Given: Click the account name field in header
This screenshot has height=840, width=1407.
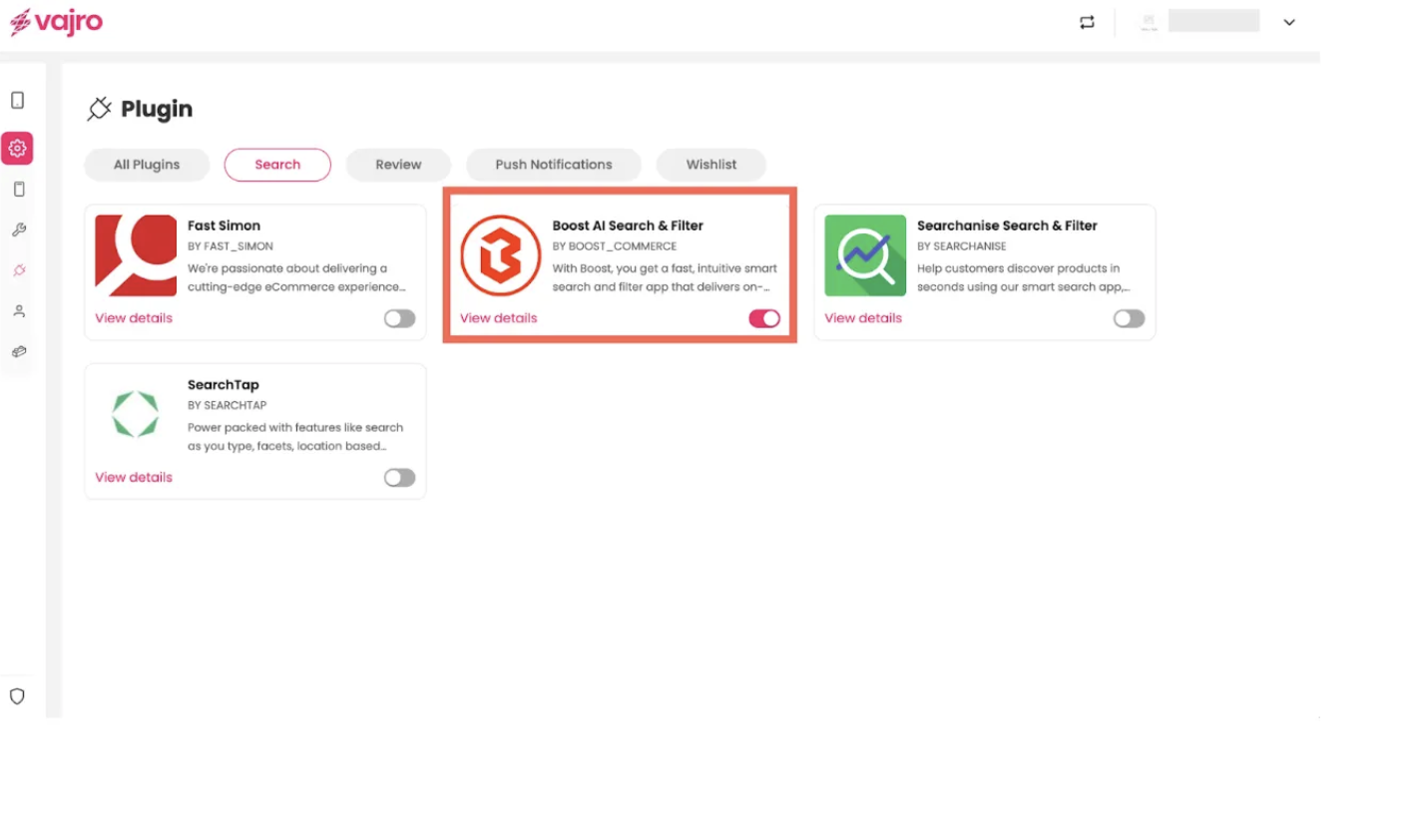Looking at the screenshot, I should pos(1213,21).
